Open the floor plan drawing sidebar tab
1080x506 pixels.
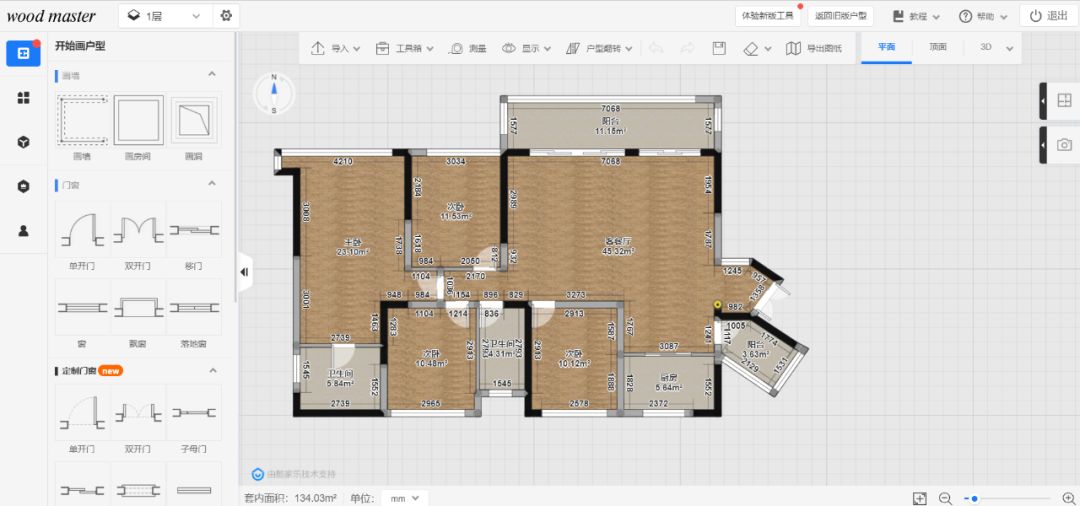(23, 53)
